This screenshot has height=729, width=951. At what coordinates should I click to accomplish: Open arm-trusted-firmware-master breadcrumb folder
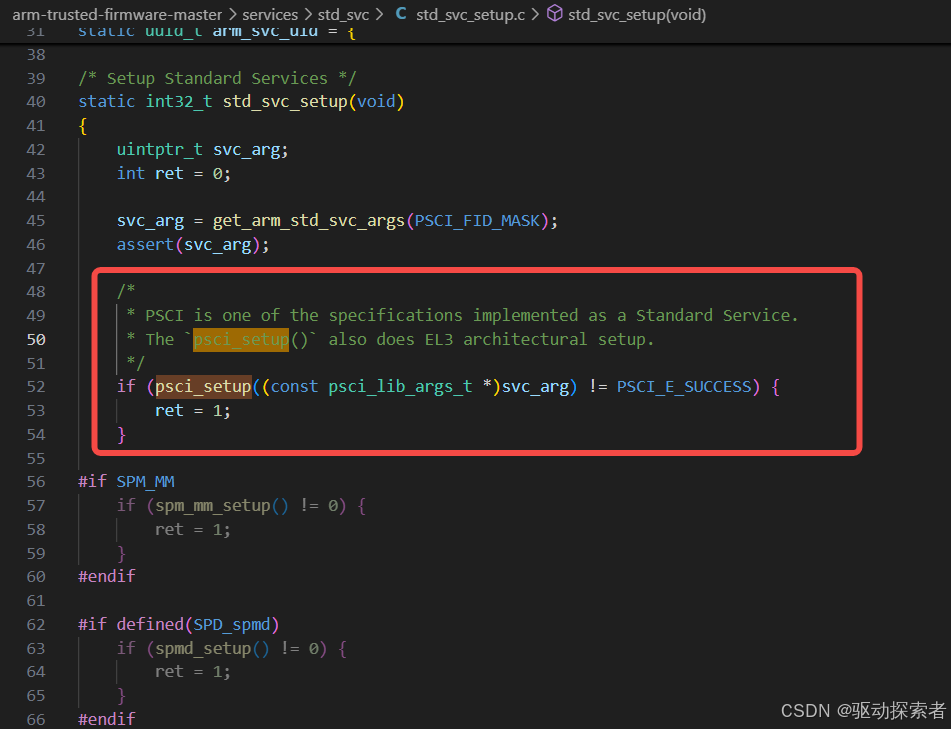[117, 15]
